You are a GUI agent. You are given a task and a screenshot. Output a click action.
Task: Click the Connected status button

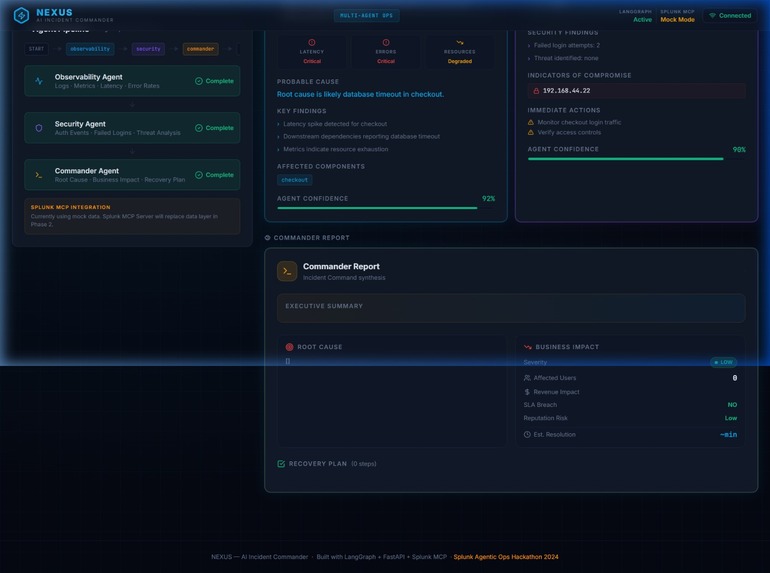click(730, 16)
